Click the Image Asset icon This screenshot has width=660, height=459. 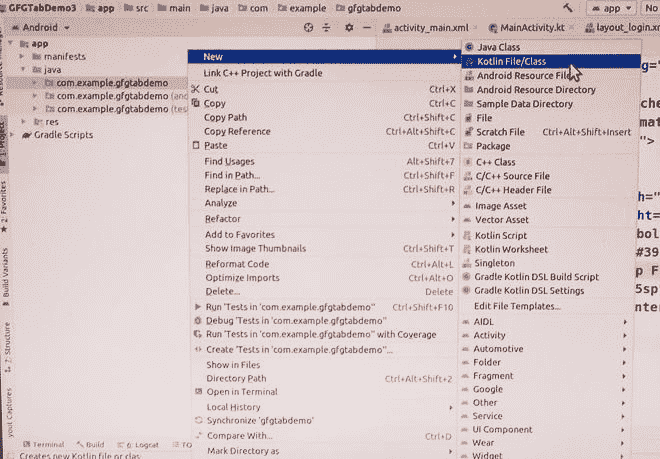coord(467,206)
